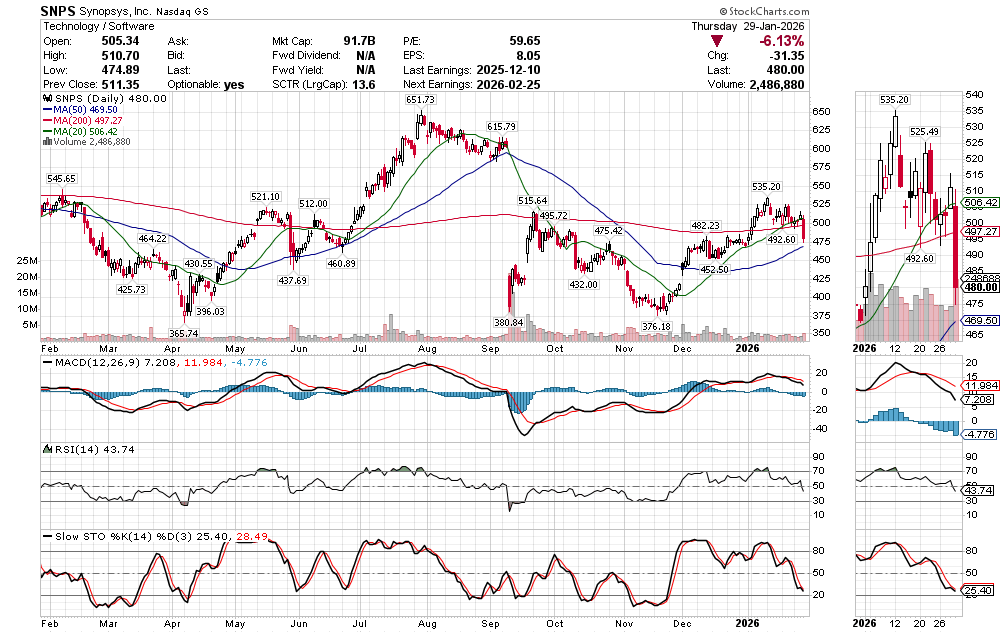Click the -6.13% percent change value
Image resolution: width=1000 pixels, height=633 pixels.
pos(782,41)
